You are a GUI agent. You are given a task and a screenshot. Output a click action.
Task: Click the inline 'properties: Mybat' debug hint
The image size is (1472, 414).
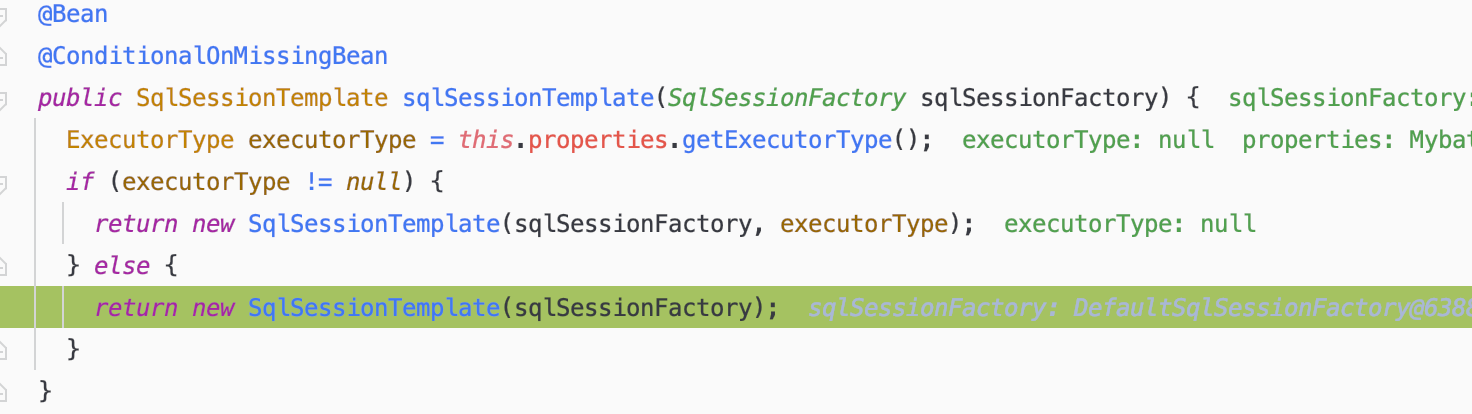pos(1356,140)
